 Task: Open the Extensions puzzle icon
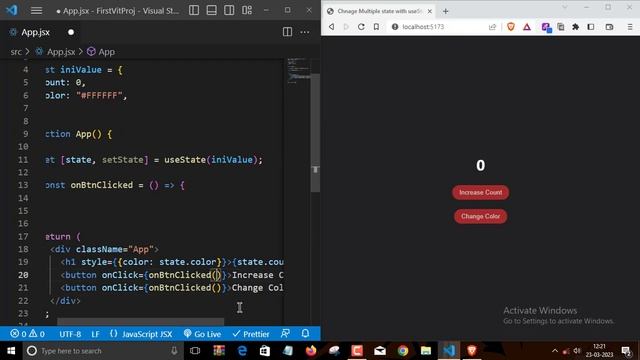[x=576, y=27]
